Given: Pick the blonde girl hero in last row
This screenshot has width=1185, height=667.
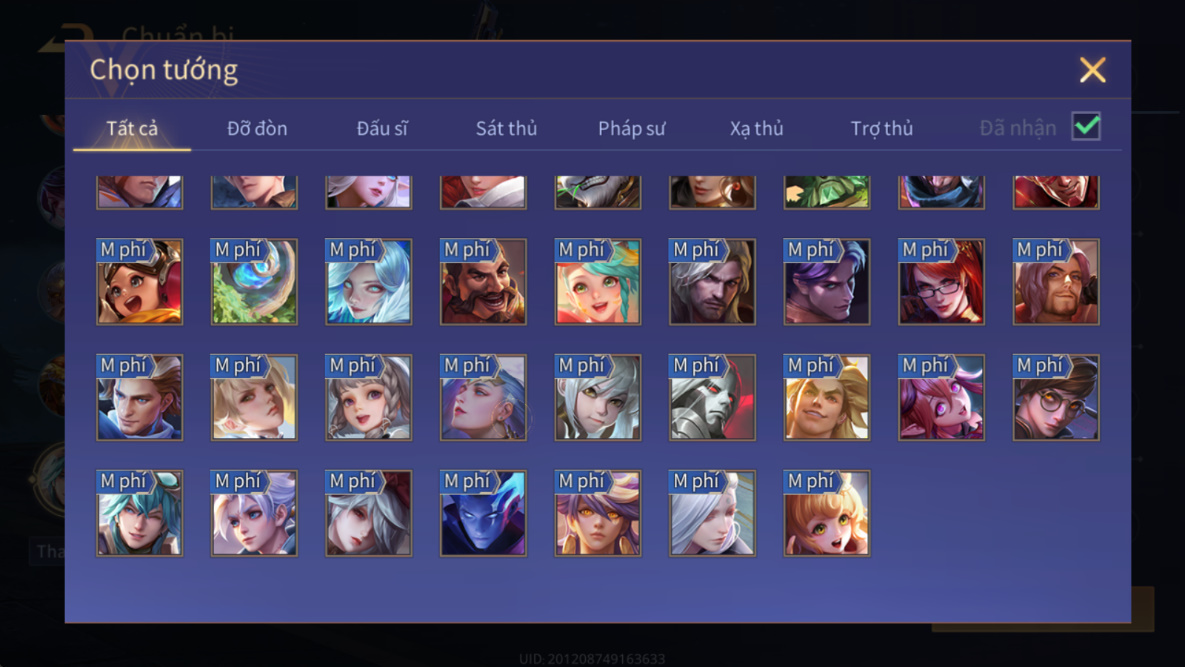Looking at the screenshot, I should click(x=827, y=513).
